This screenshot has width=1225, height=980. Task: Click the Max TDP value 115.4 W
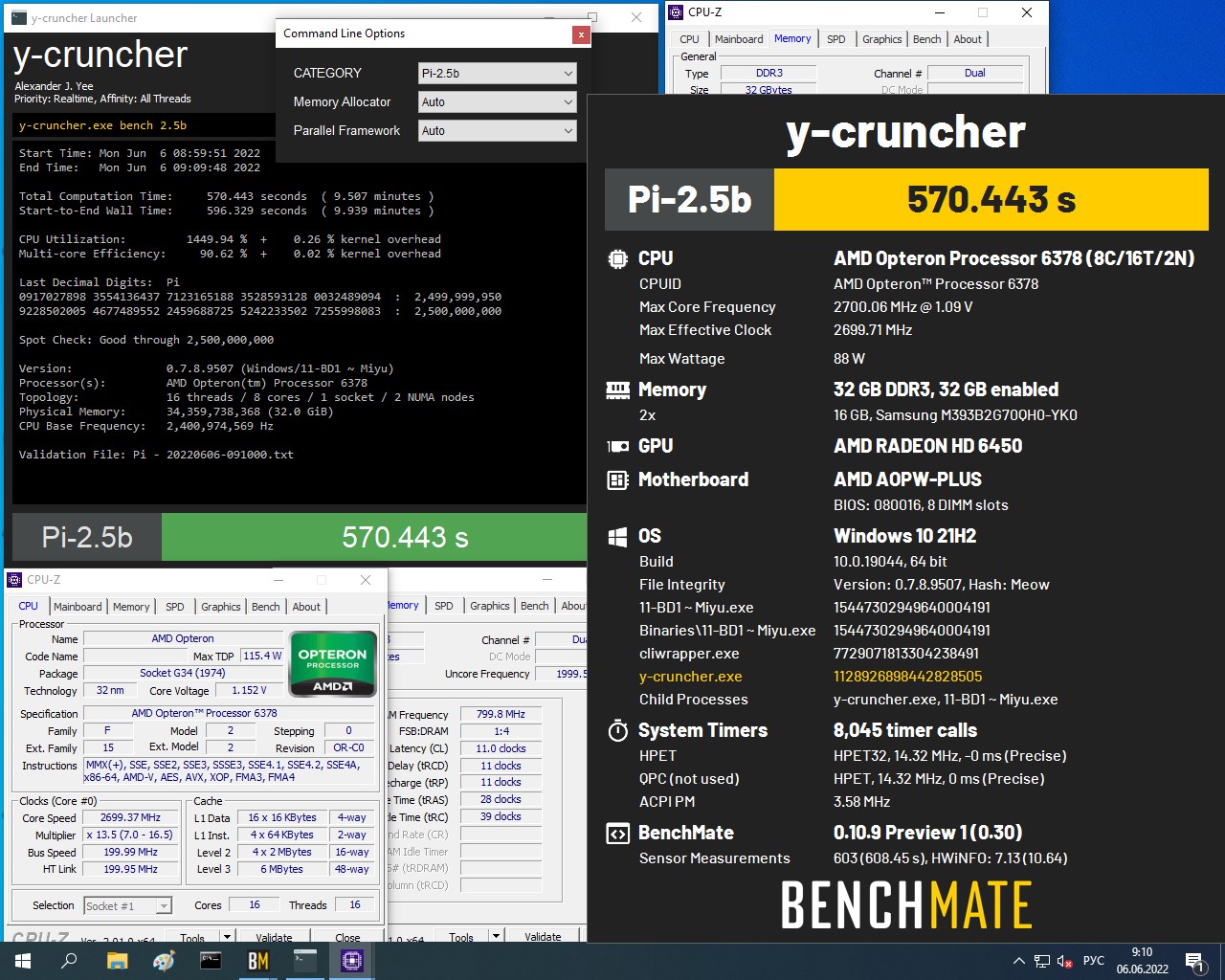pyautogui.click(x=261, y=657)
